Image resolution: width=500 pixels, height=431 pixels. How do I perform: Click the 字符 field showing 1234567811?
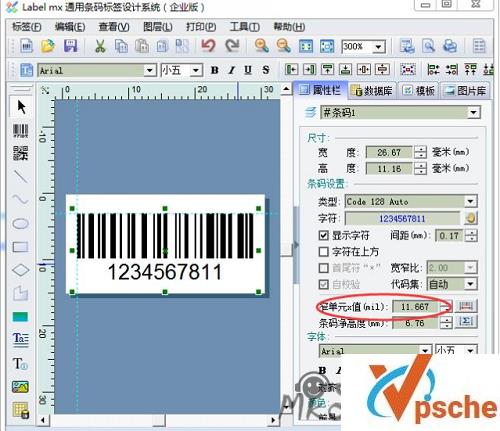(402, 219)
